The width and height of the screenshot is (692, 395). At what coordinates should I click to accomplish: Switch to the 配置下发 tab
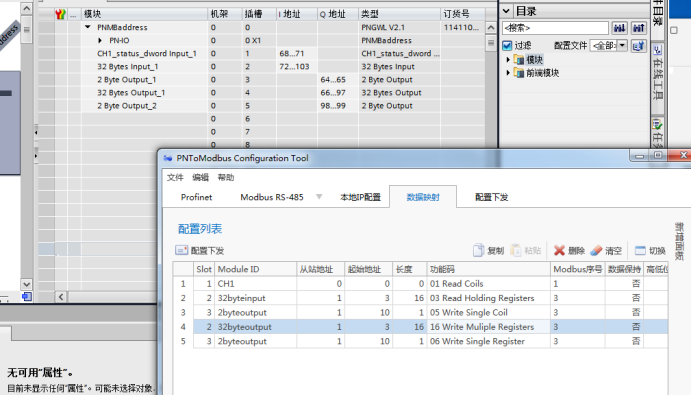pos(491,197)
